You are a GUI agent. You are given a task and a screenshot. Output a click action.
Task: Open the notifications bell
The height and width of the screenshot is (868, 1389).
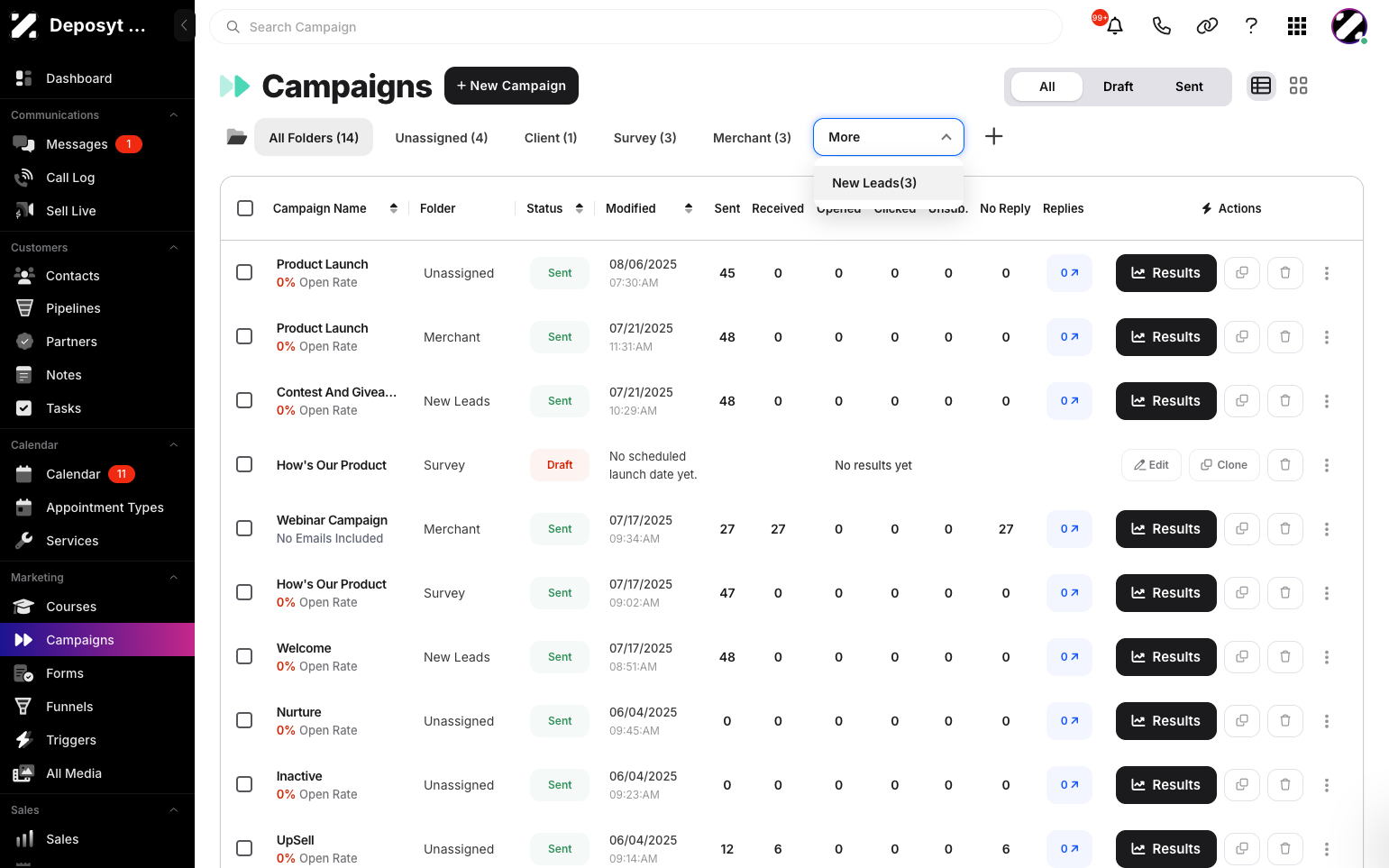[x=1115, y=26]
